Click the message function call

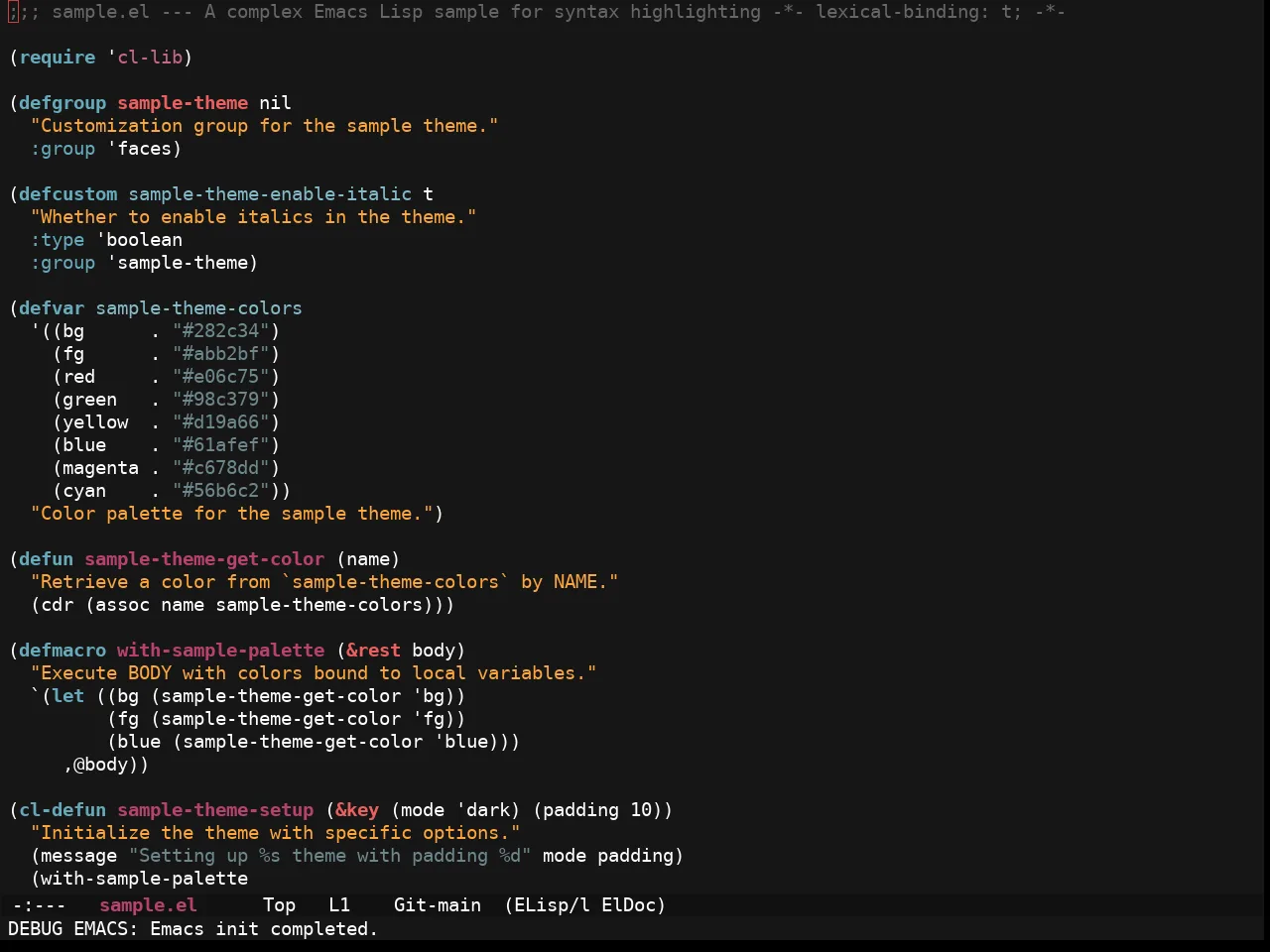pos(79,856)
